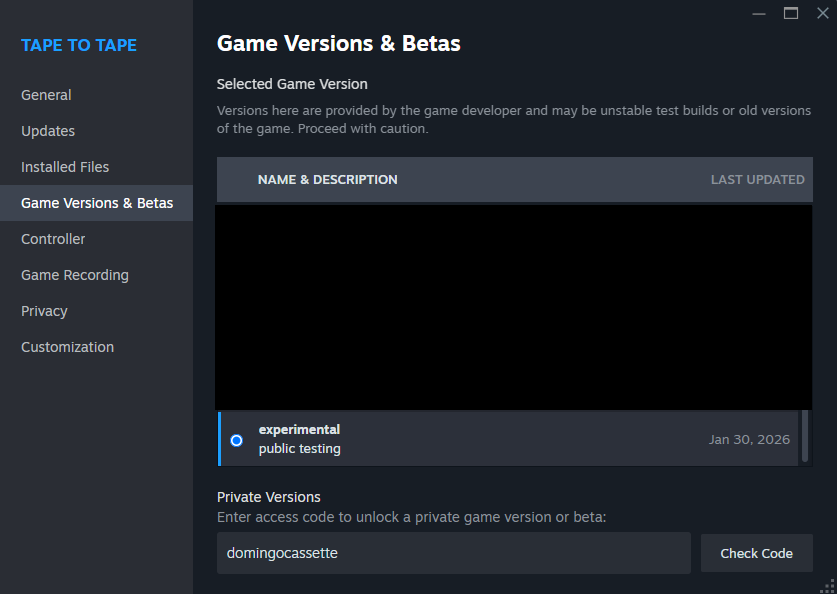Minimize the properties window

(x=759, y=13)
